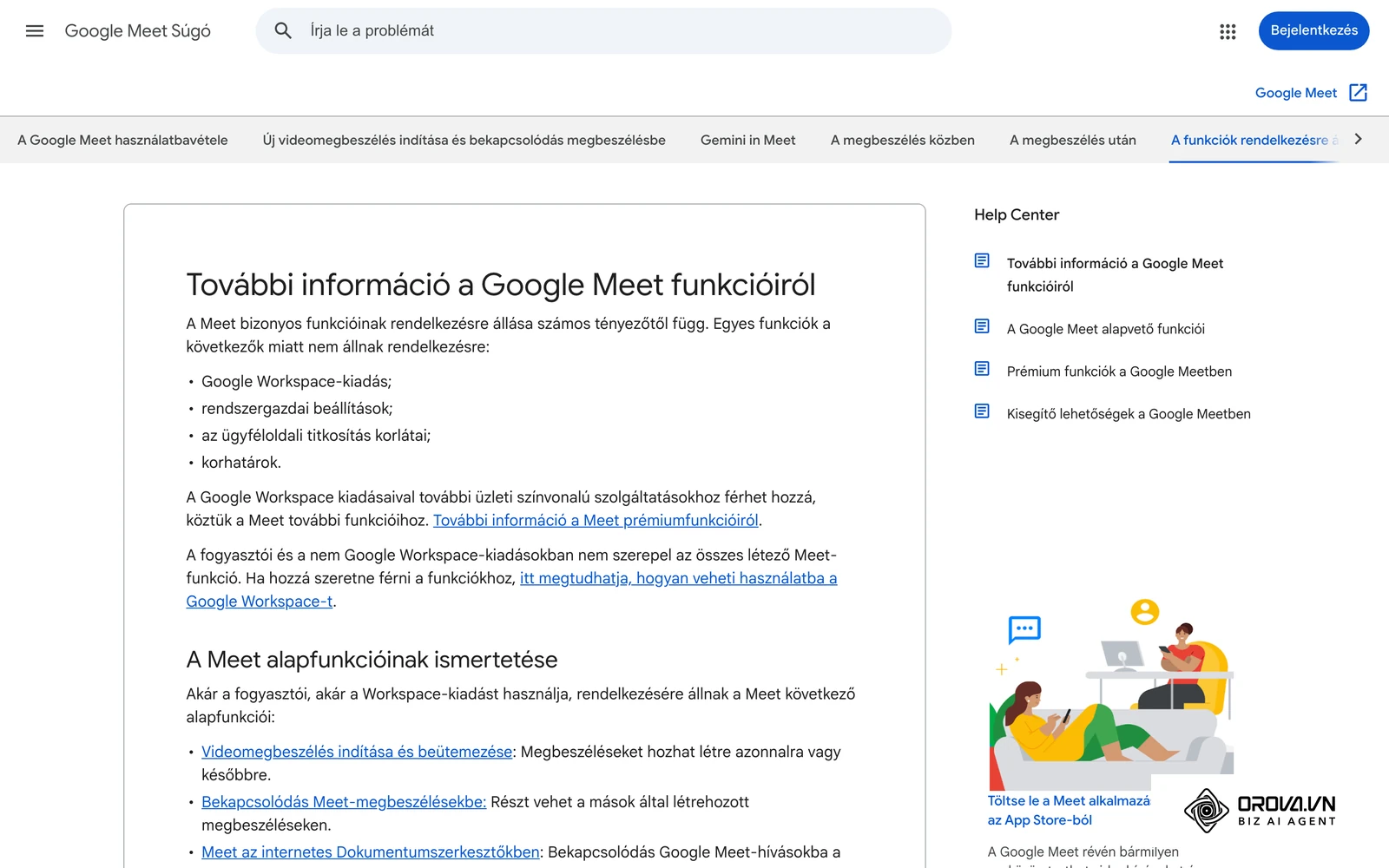1389x868 pixels.
Task: Select the A funkciók rendelkezésre tab
Action: coord(1254,140)
